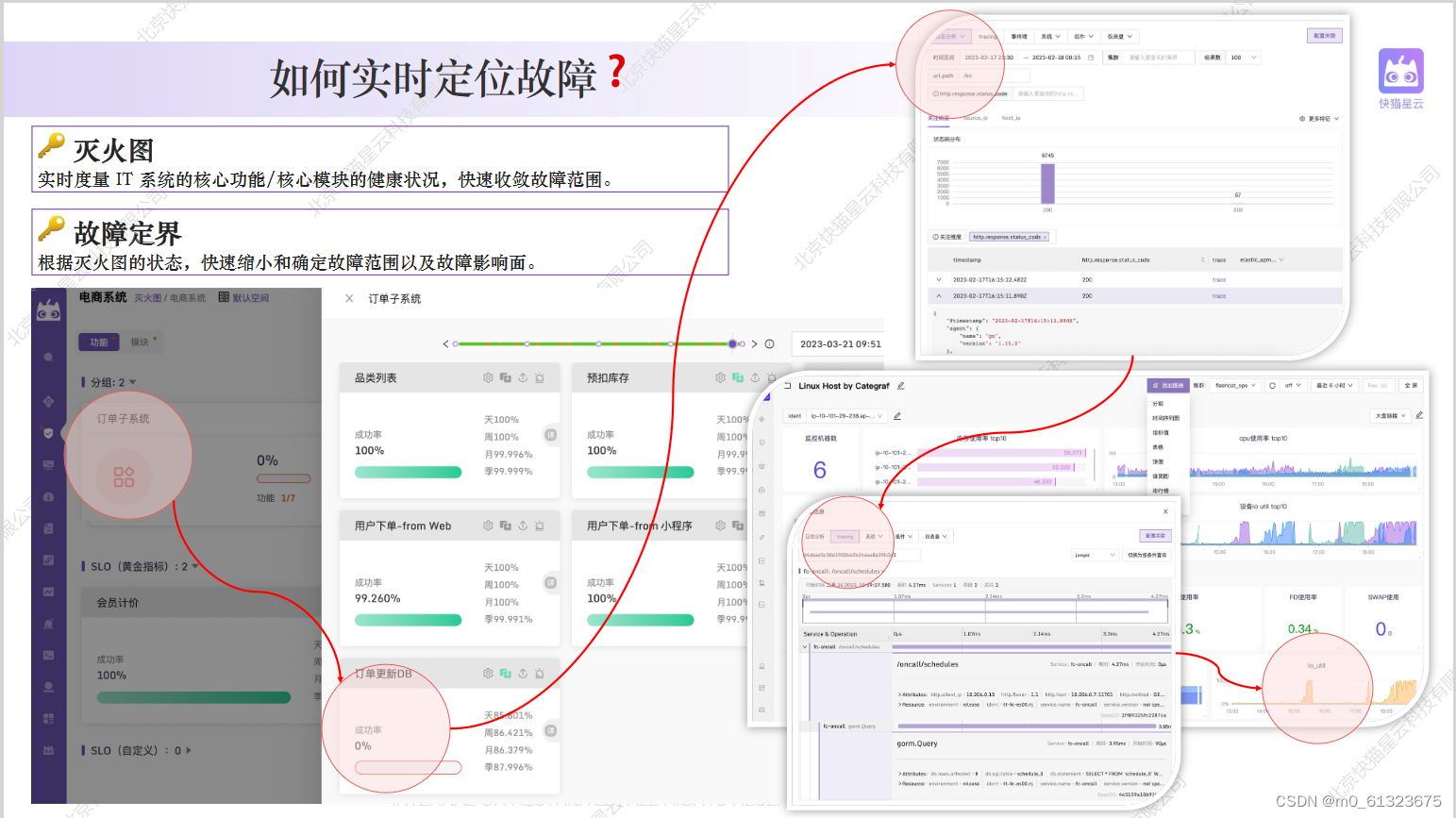
Task: Click the upload icon on 订单更新DB card
Action: pos(523,674)
